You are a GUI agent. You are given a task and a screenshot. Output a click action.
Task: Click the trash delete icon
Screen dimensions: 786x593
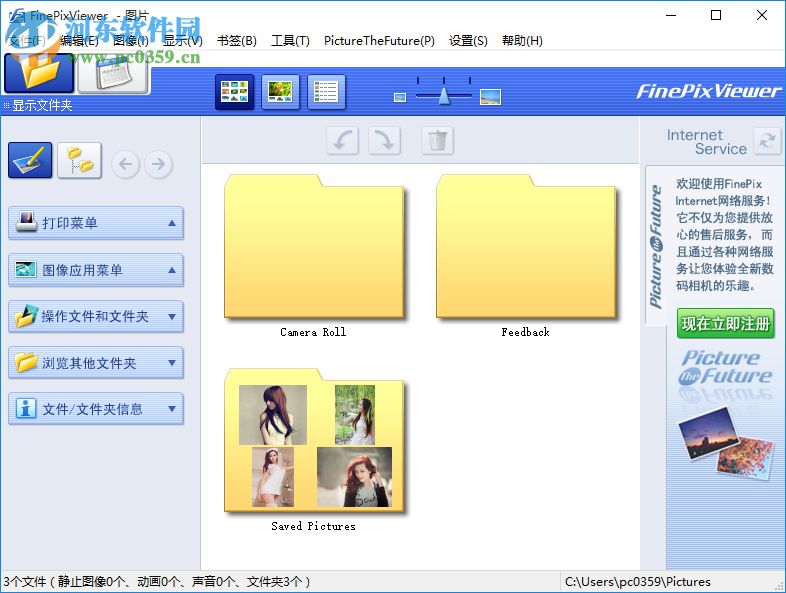tap(438, 140)
